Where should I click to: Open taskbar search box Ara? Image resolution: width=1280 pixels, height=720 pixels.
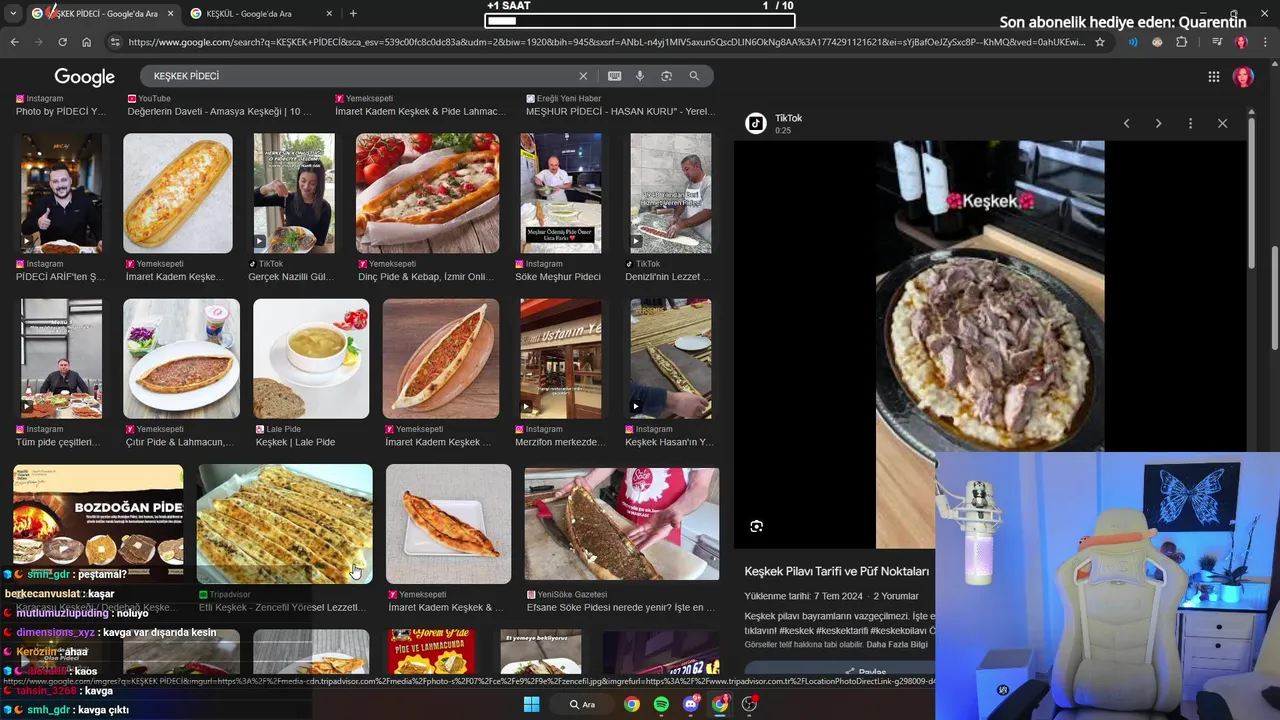583,704
